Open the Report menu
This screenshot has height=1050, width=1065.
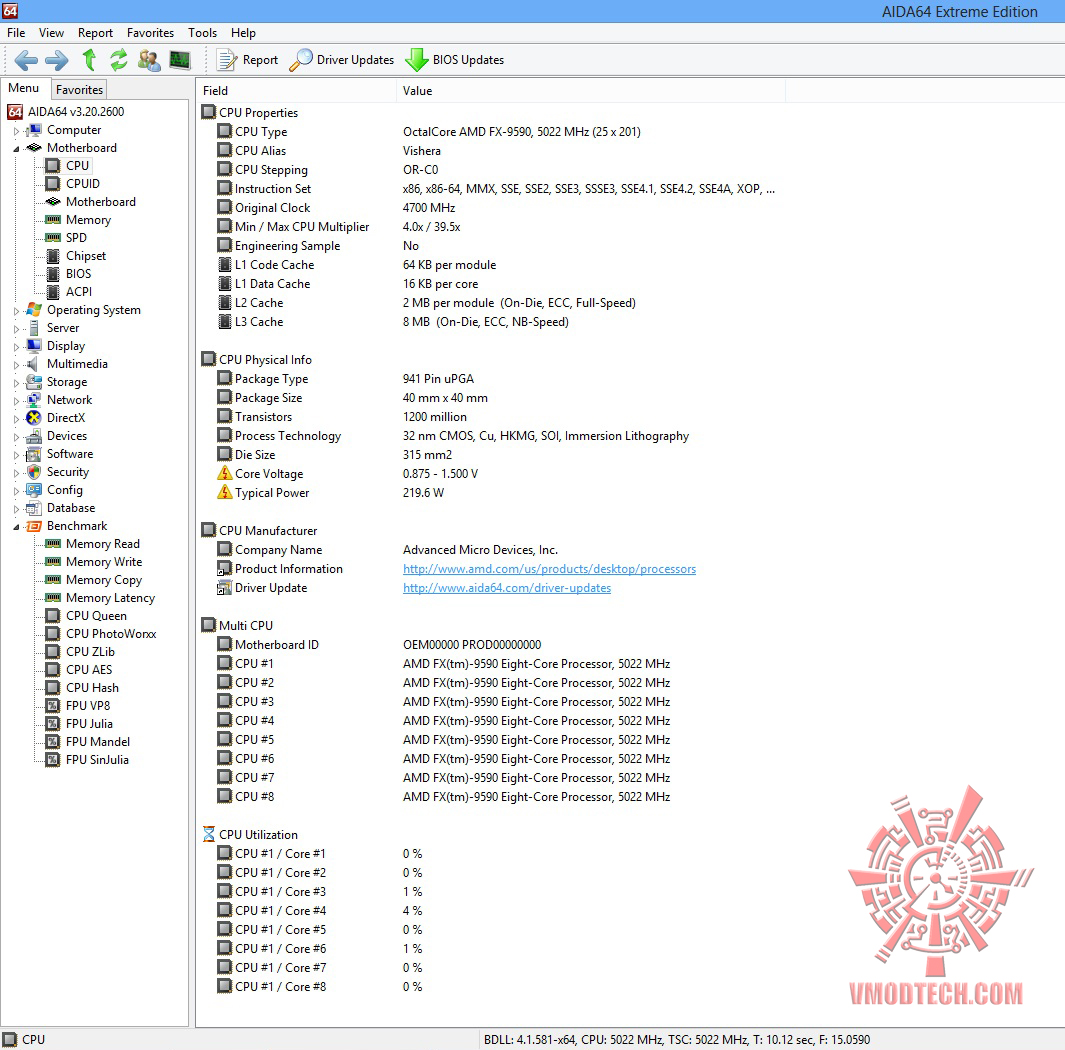(95, 33)
